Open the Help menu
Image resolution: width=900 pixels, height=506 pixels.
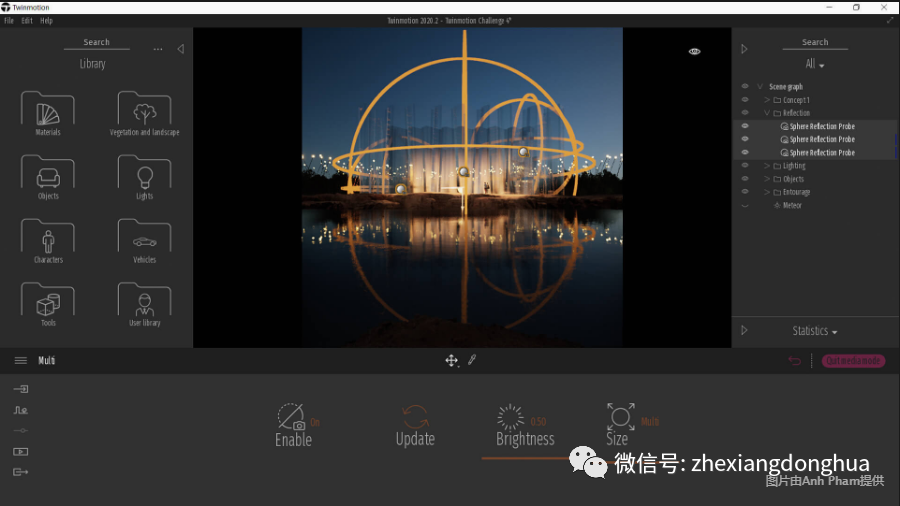coord(46,21)
